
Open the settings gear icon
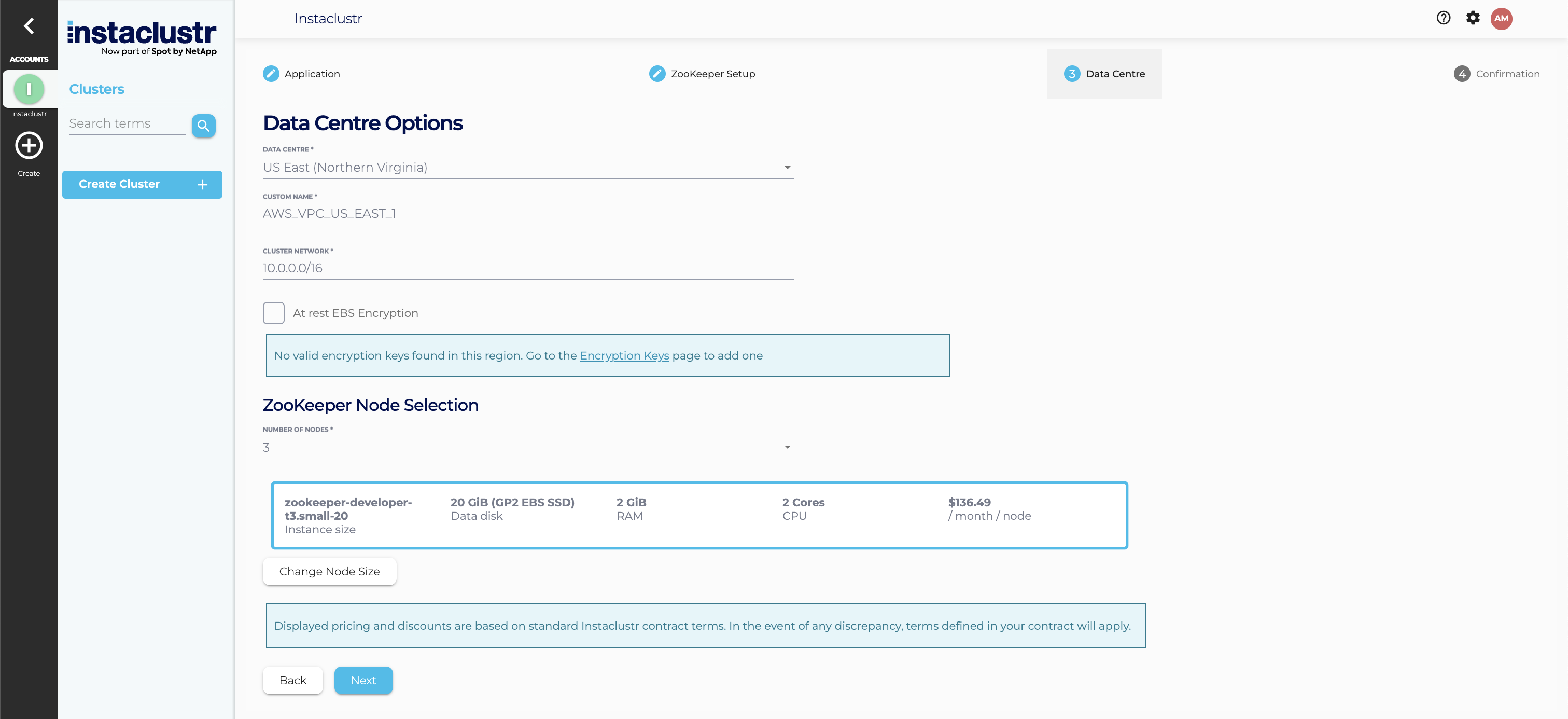point(1473,18)
